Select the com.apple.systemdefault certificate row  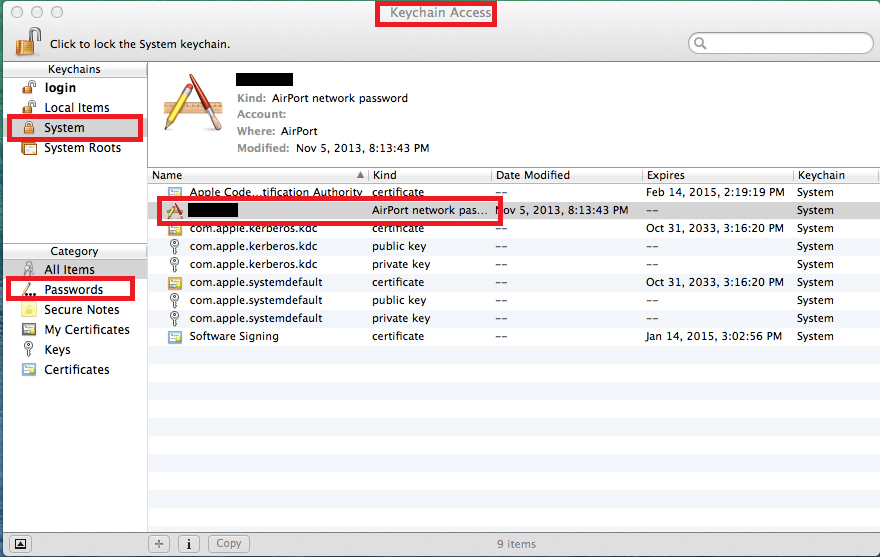(514, 282)
